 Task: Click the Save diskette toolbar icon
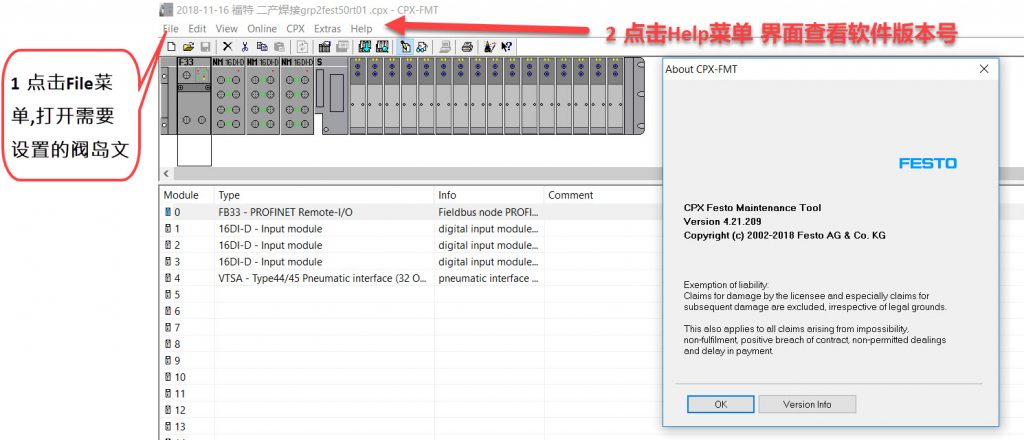(x=205, y=46)
